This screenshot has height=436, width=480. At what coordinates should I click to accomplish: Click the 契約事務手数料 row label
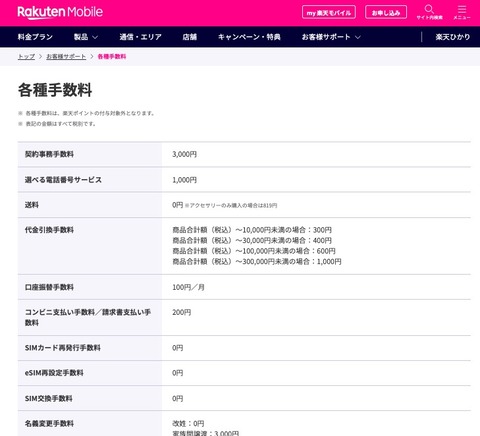pos(49,154)
